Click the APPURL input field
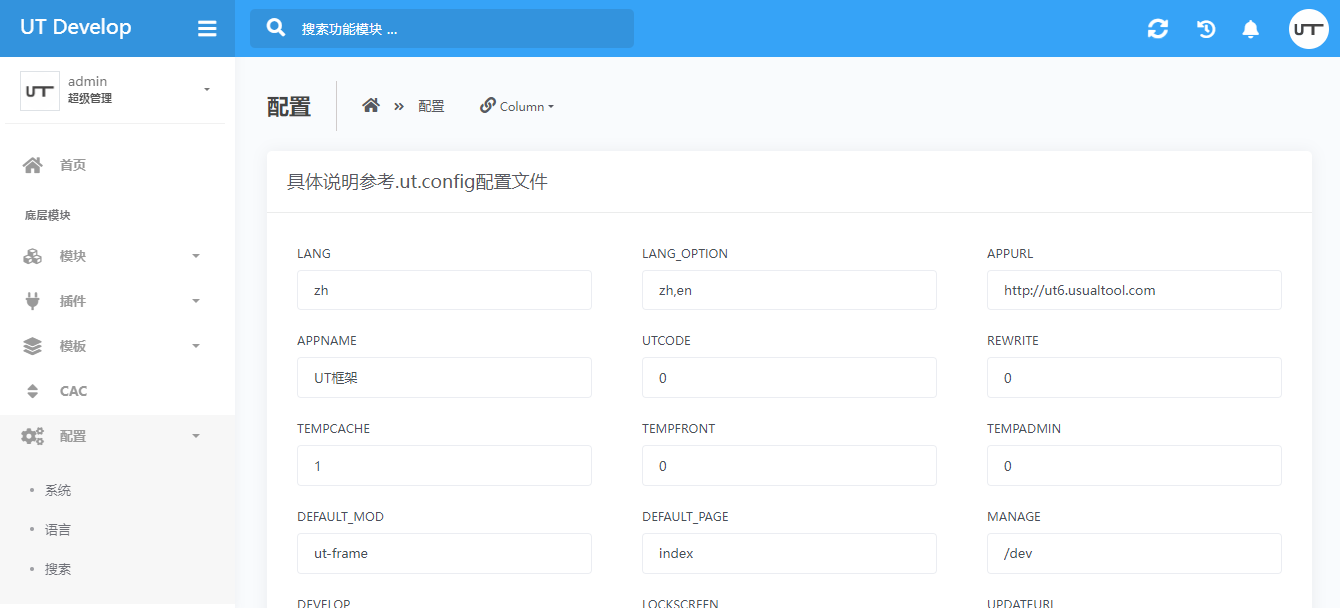 point(1134,290)
